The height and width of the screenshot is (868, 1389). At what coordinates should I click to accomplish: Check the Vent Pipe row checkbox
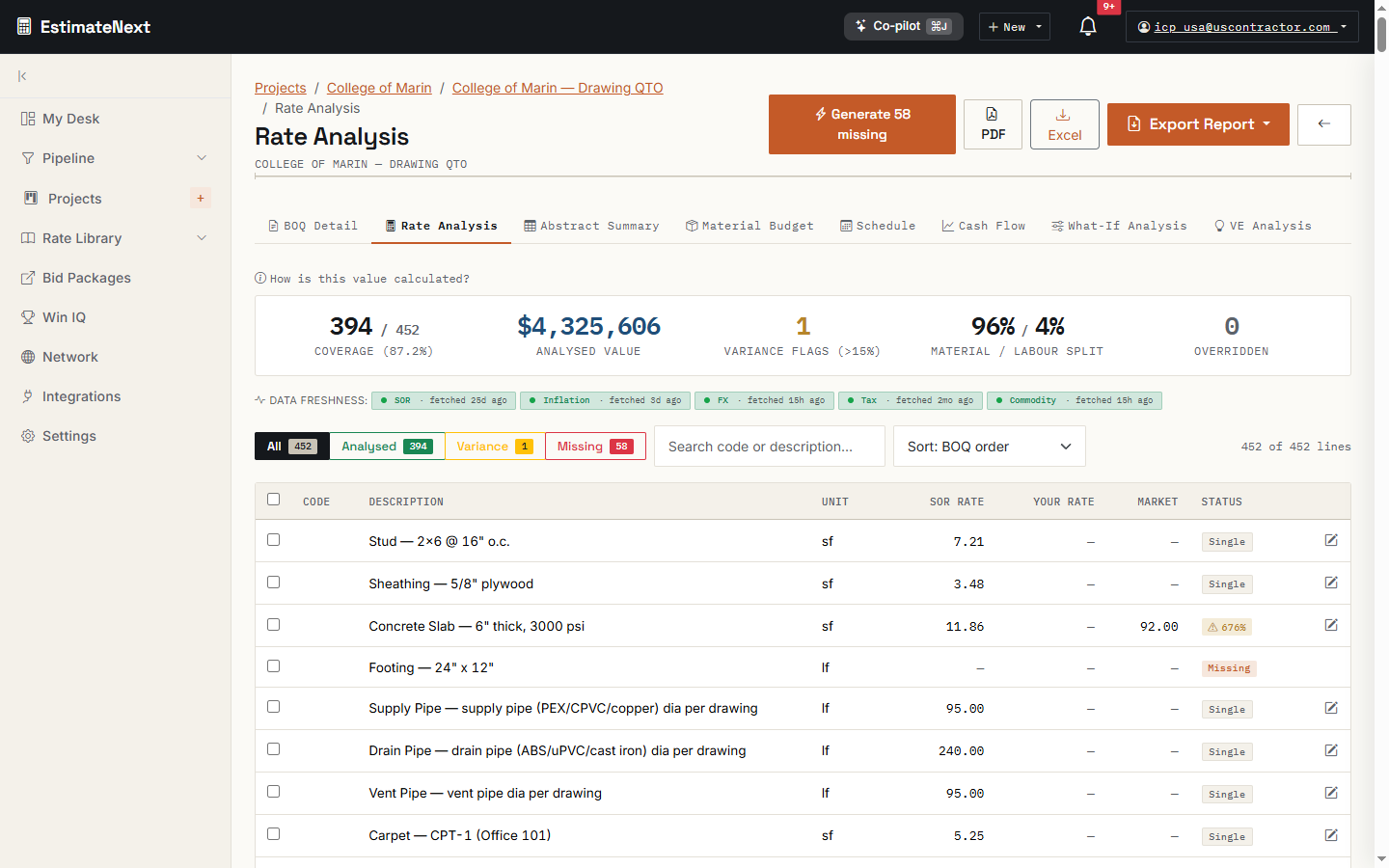[273, 792]
